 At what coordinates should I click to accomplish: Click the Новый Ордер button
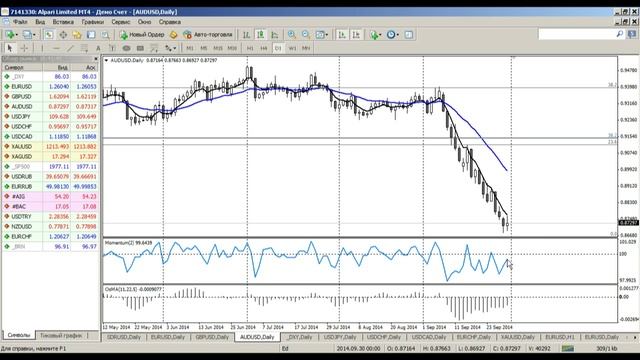pos(142,35)
